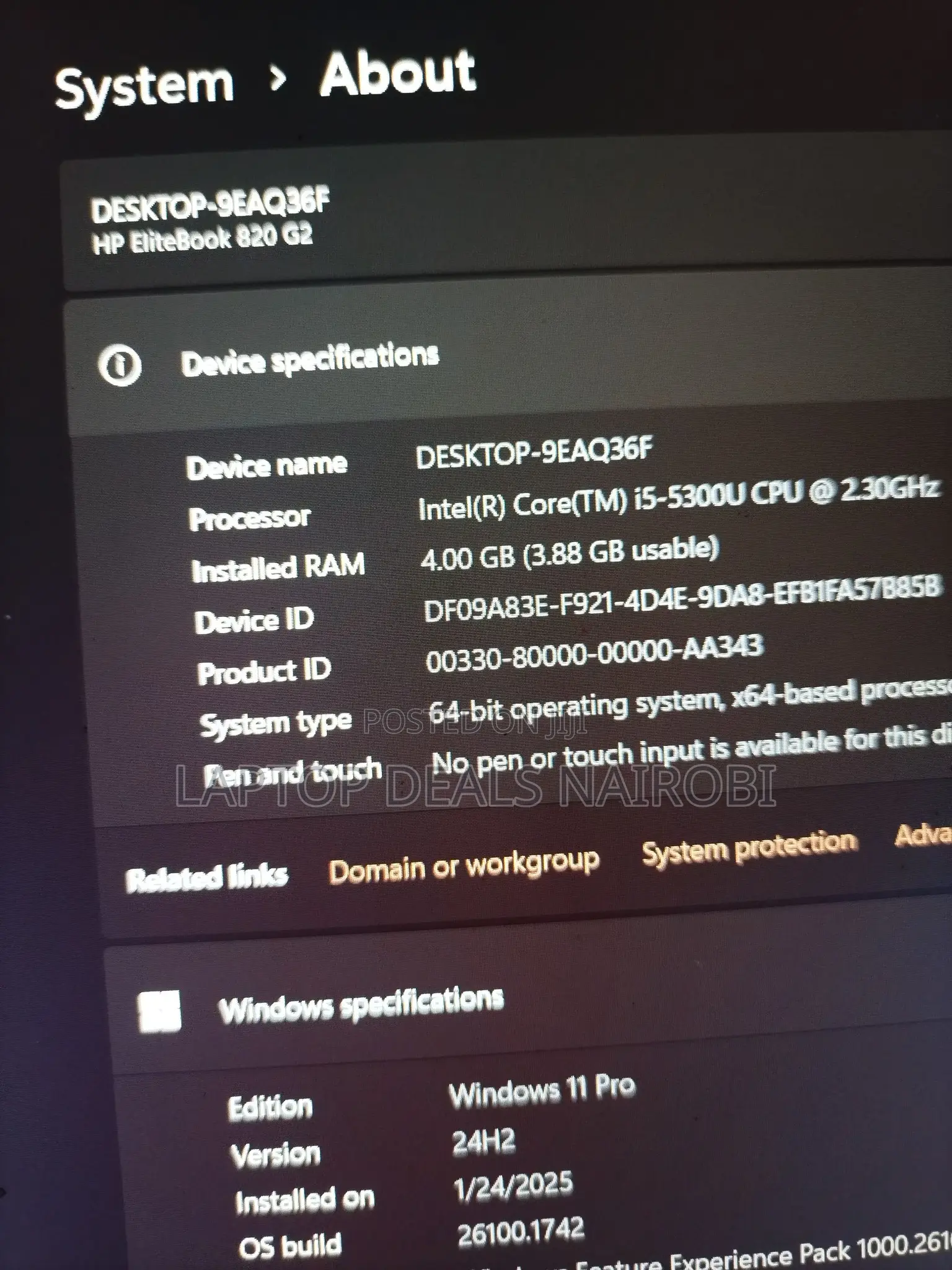This screenshot has width=952, height=1270.
Task: Click the Device ID label
Action: click(x=255, y=621)
